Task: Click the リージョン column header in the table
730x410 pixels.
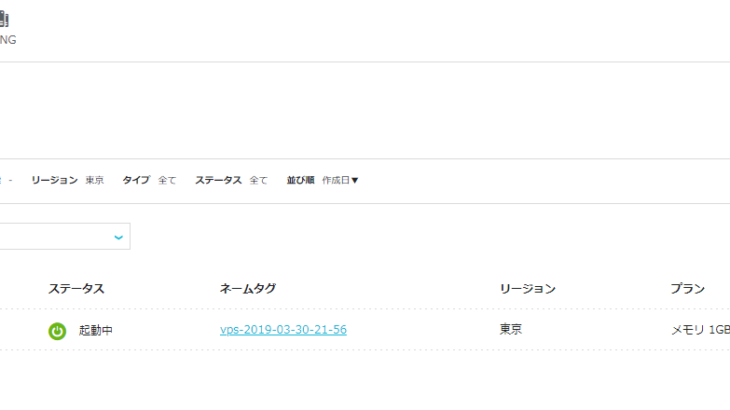Action: pyautogui.click(x=527, y=289)
